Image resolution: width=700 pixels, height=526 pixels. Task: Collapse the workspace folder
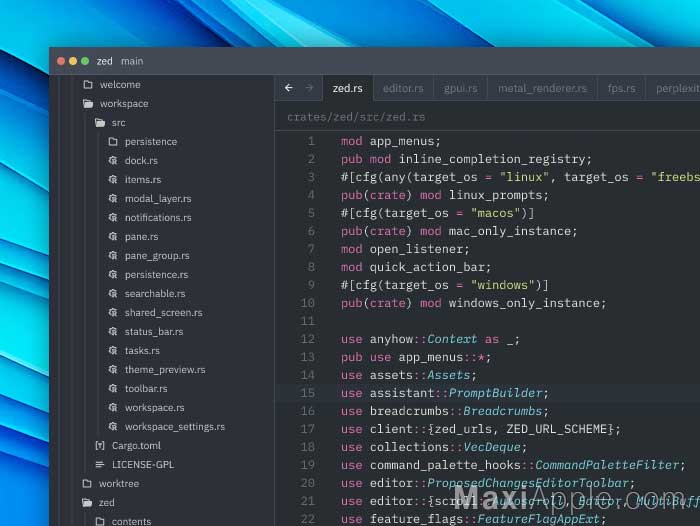88,104
